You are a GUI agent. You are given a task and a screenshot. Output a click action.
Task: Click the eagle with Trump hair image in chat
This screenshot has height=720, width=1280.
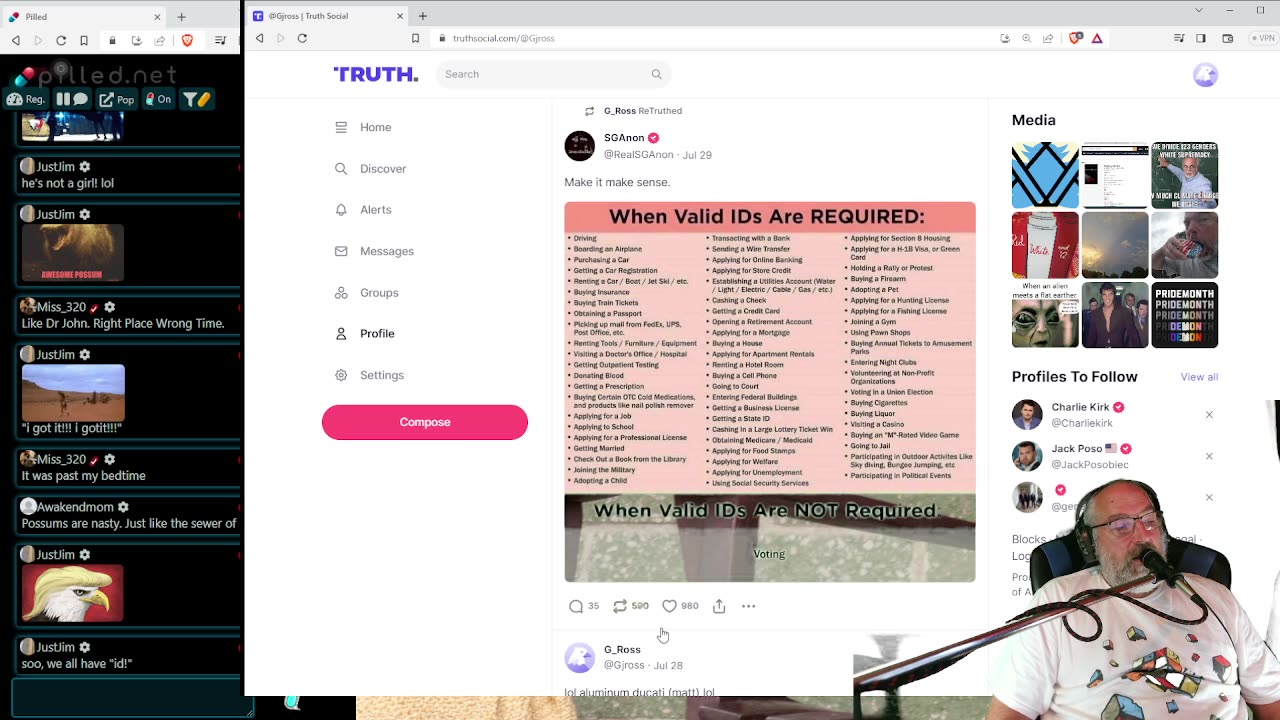click(73, 593)
